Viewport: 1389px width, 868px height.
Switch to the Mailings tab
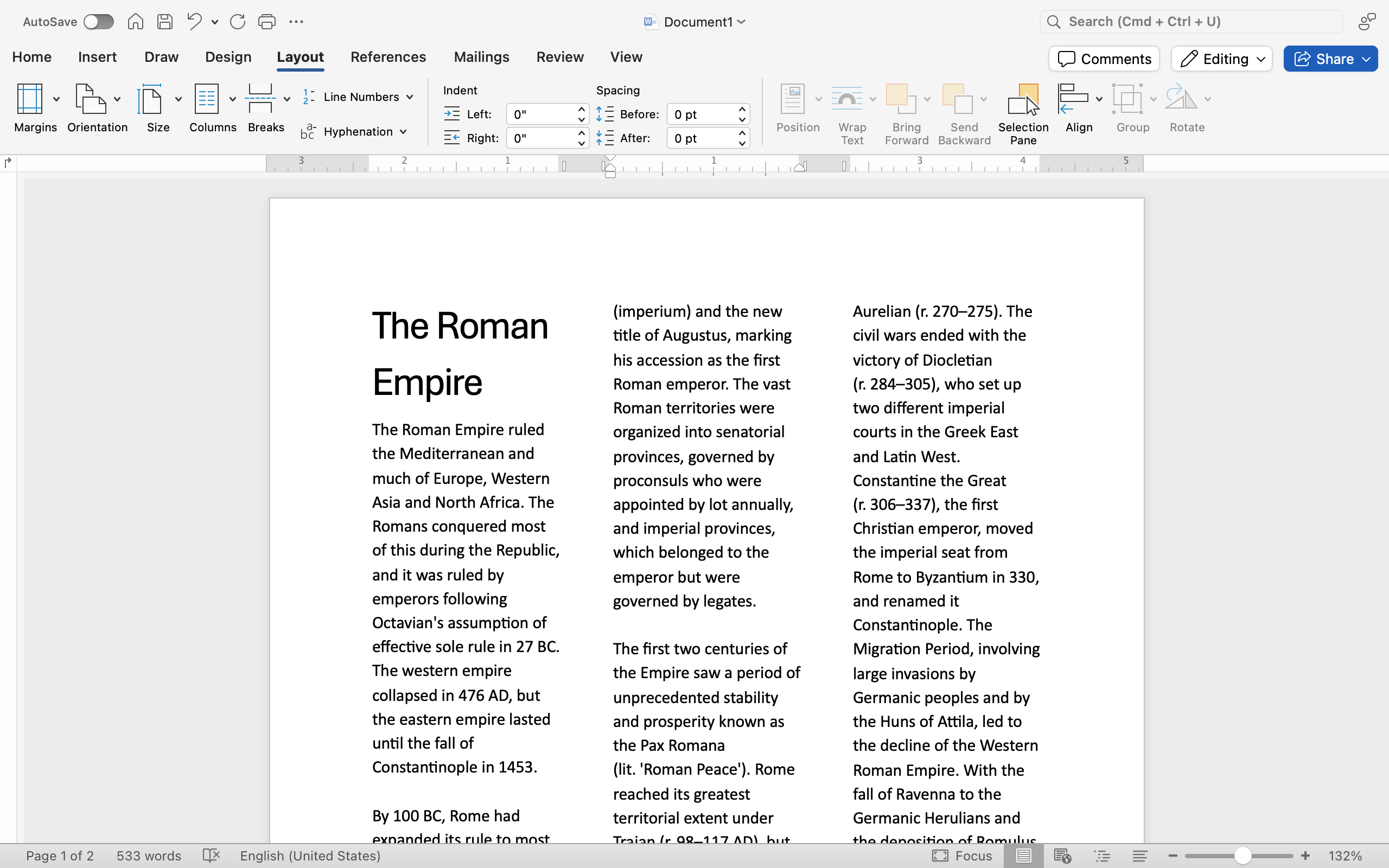pyautogui.click(x=482, y=57)
